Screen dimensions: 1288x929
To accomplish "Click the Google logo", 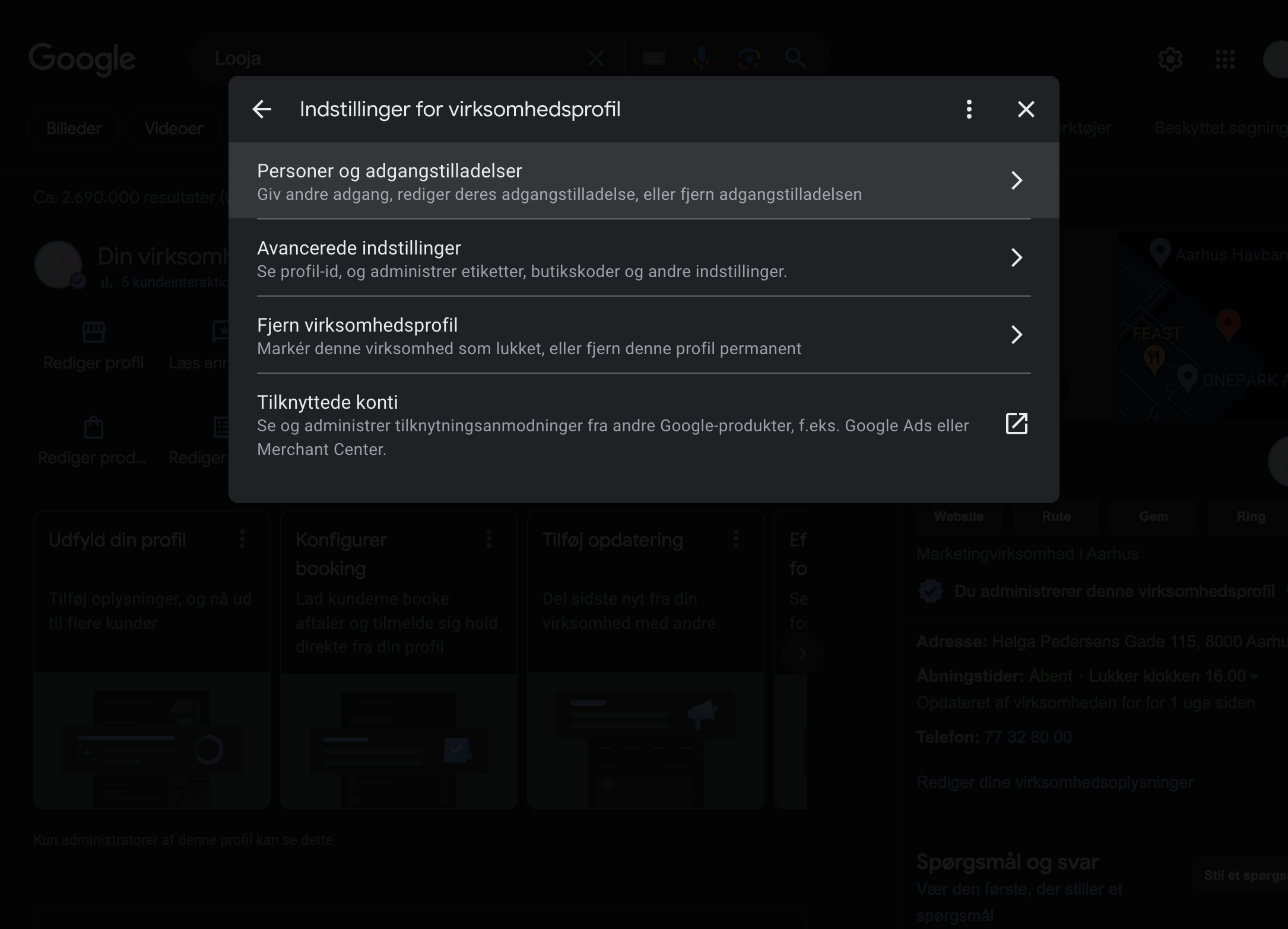I will pyautogui.click(x=82, y=59).
